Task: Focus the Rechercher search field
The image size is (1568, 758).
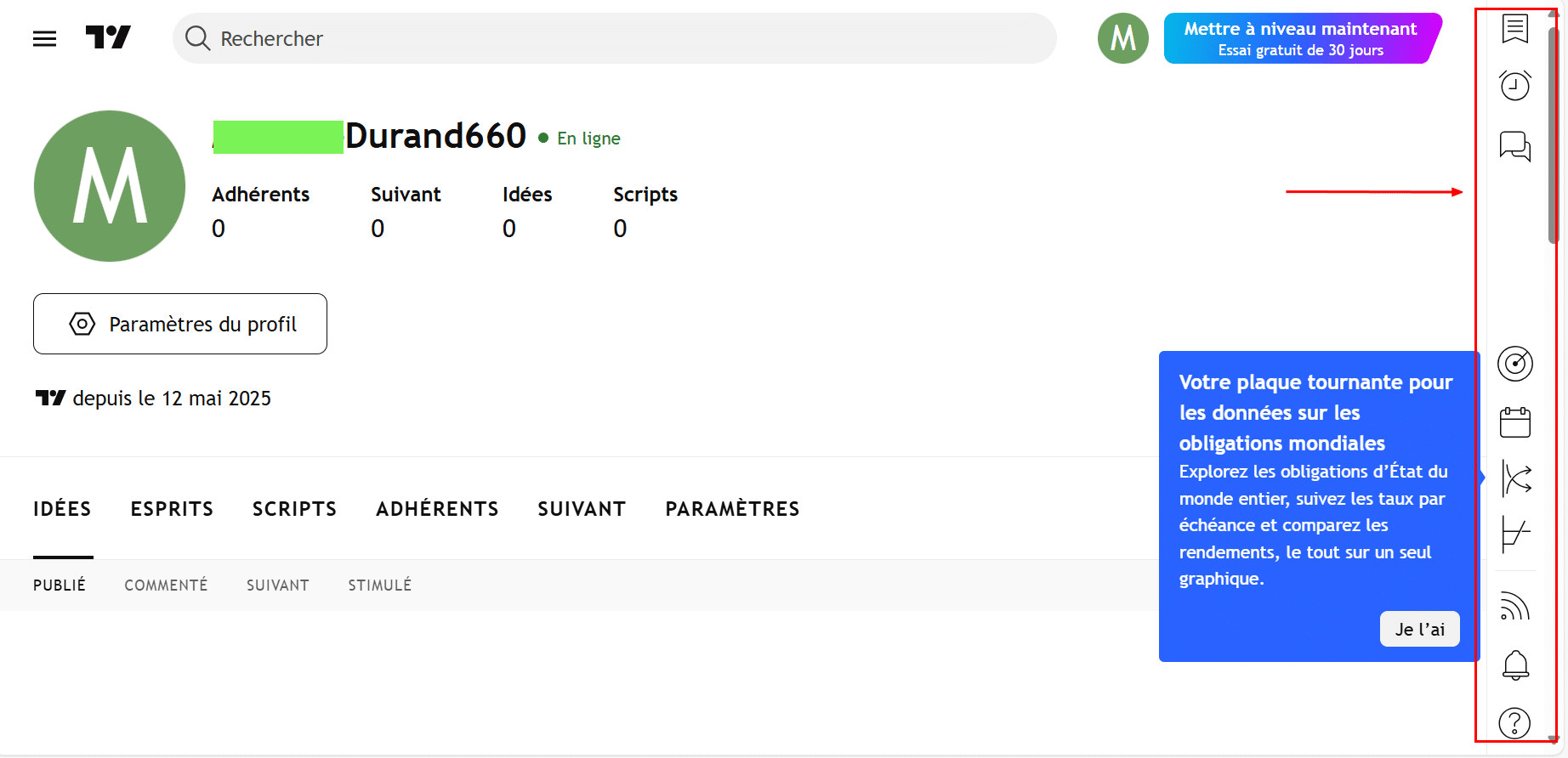Action: point(614,38)
